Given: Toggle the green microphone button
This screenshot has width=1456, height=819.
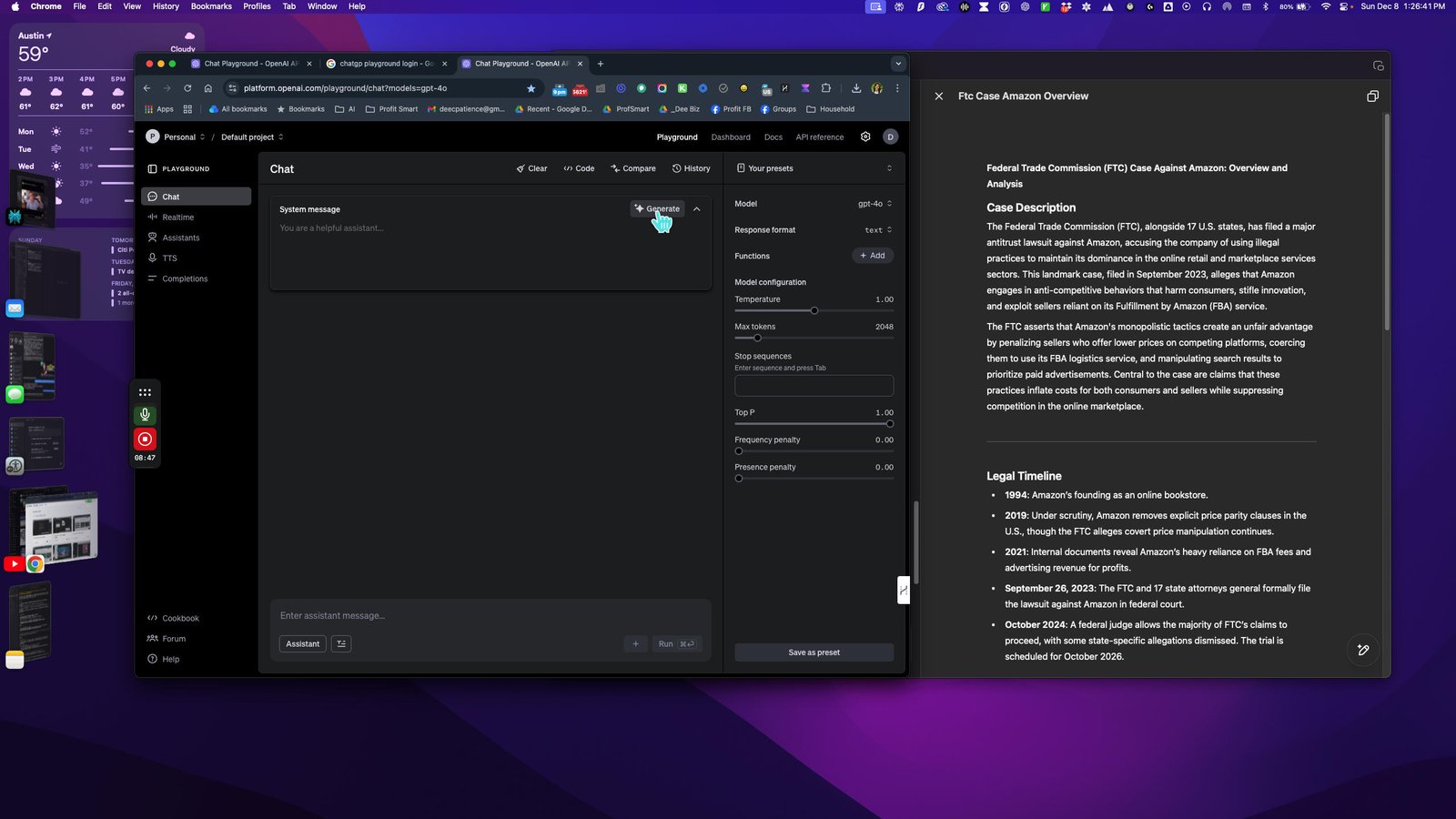Looking at the screenshot, I should pos(145,415).
